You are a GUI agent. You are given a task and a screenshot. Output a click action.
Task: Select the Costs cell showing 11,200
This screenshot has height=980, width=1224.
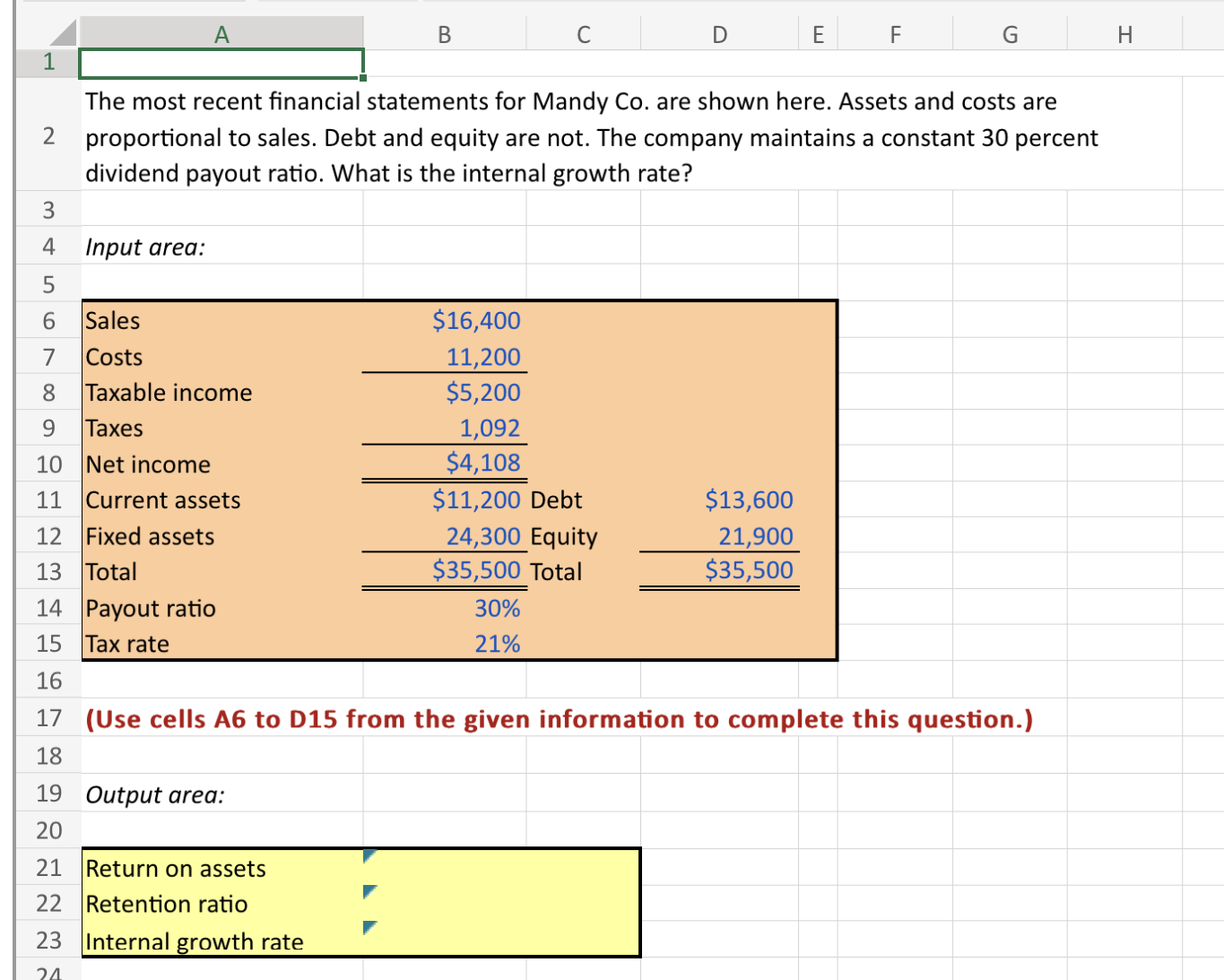444,356
